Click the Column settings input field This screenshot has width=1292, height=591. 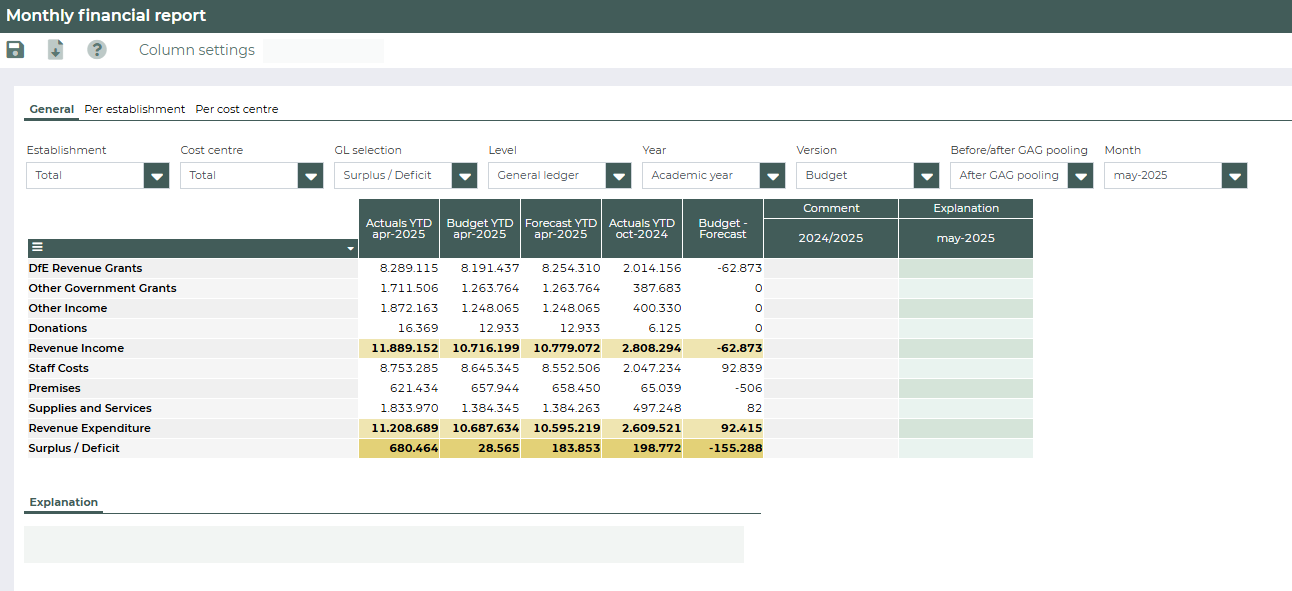pyautogui.click(x=323, y=51)
